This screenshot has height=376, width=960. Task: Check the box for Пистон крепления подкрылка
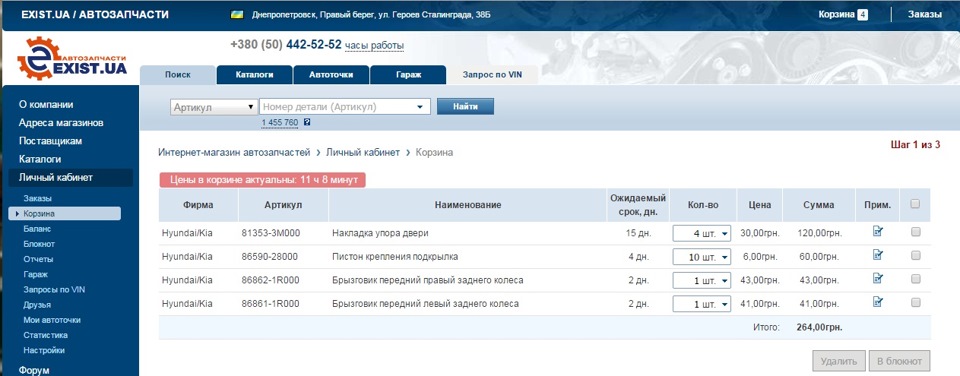(x=915, y=256)
